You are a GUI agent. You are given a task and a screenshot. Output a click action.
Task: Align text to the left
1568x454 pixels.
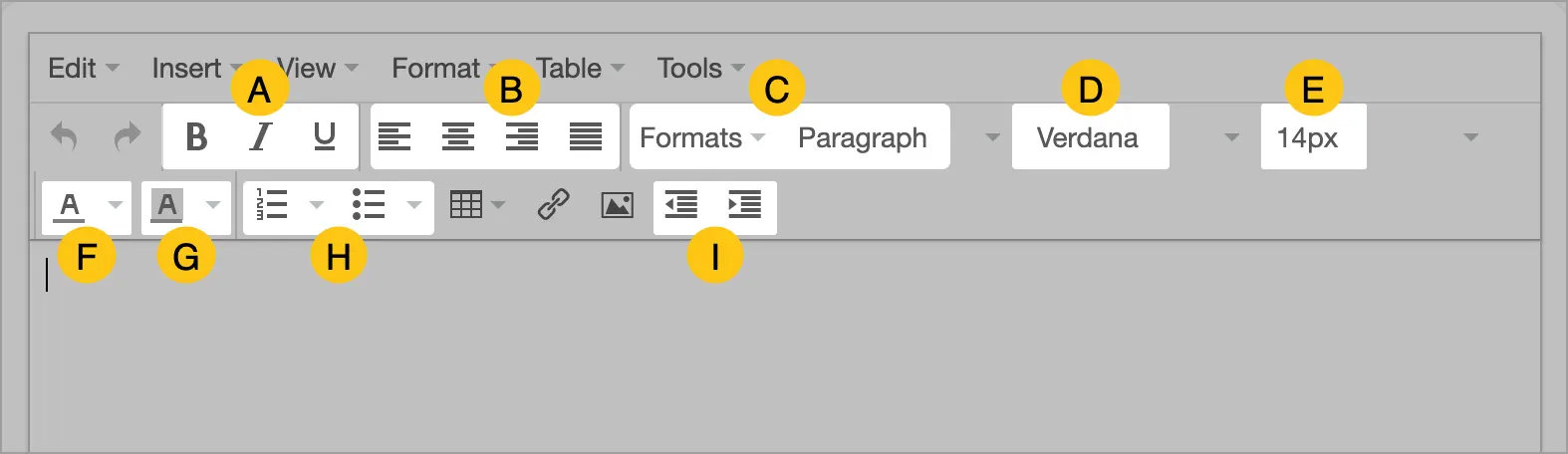click(394, 136)
